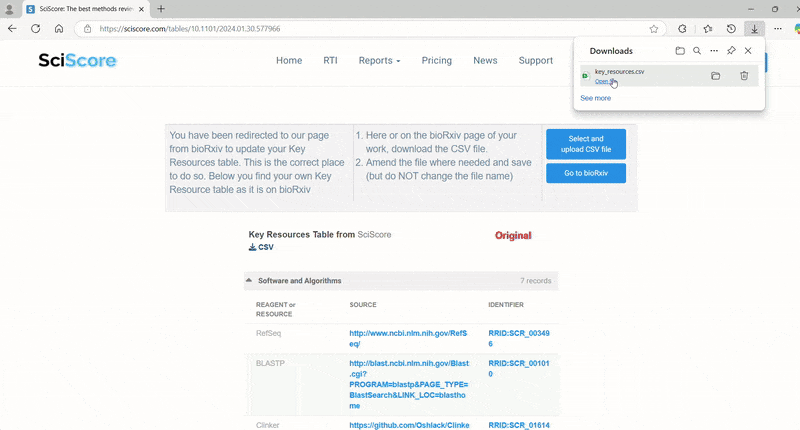
Task: Click the Go to bioRxiv button
Action: (586, 173)
